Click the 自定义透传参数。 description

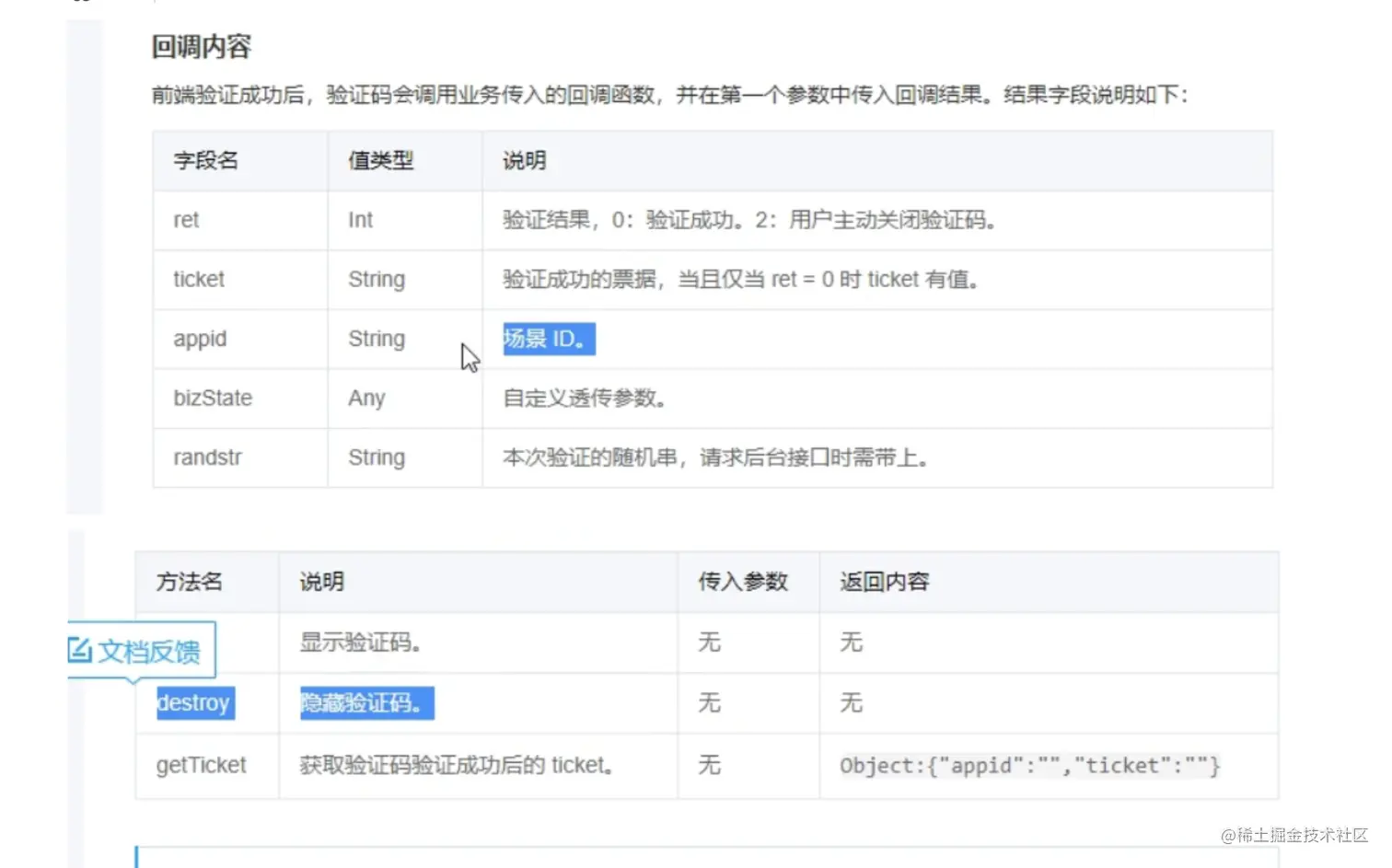click(x=585, y=398)
